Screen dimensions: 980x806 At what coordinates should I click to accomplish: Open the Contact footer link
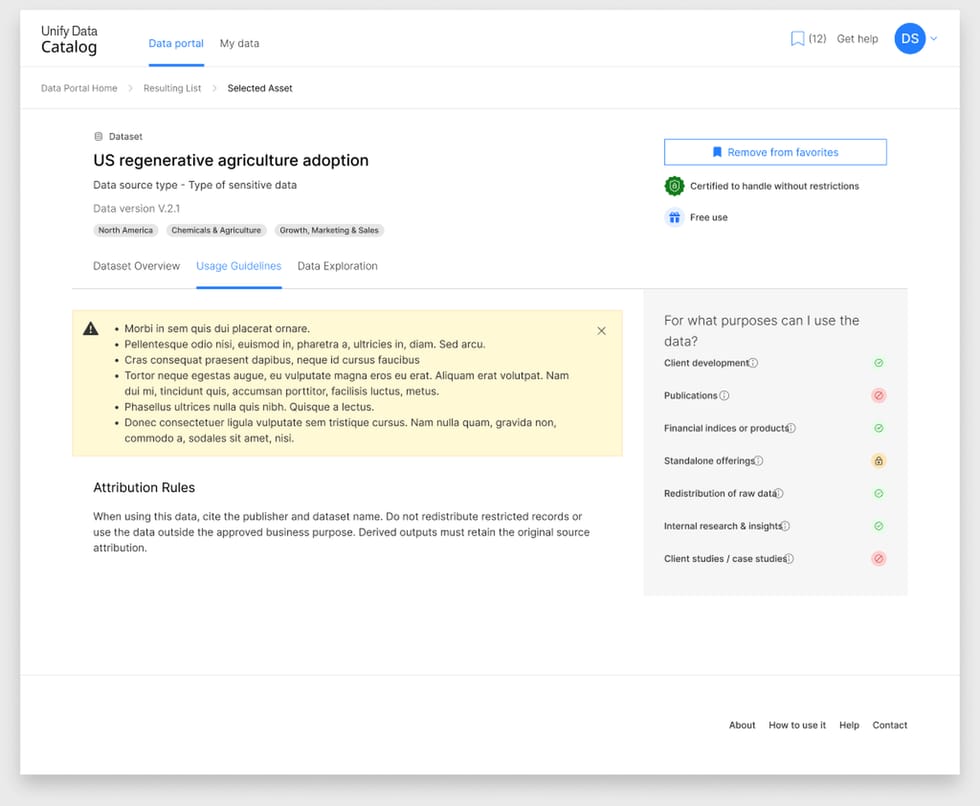pos(889,725)
